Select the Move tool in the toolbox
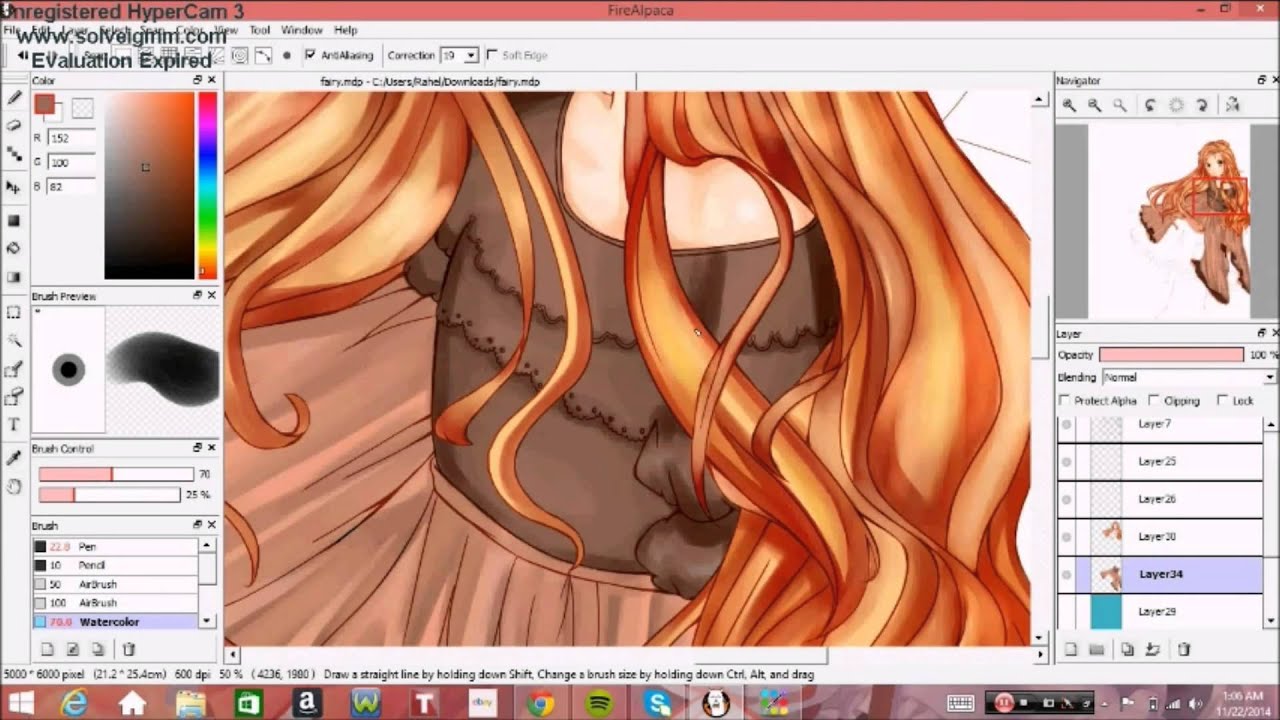Viewport: 1280px width, 720px height. [14, 187]
